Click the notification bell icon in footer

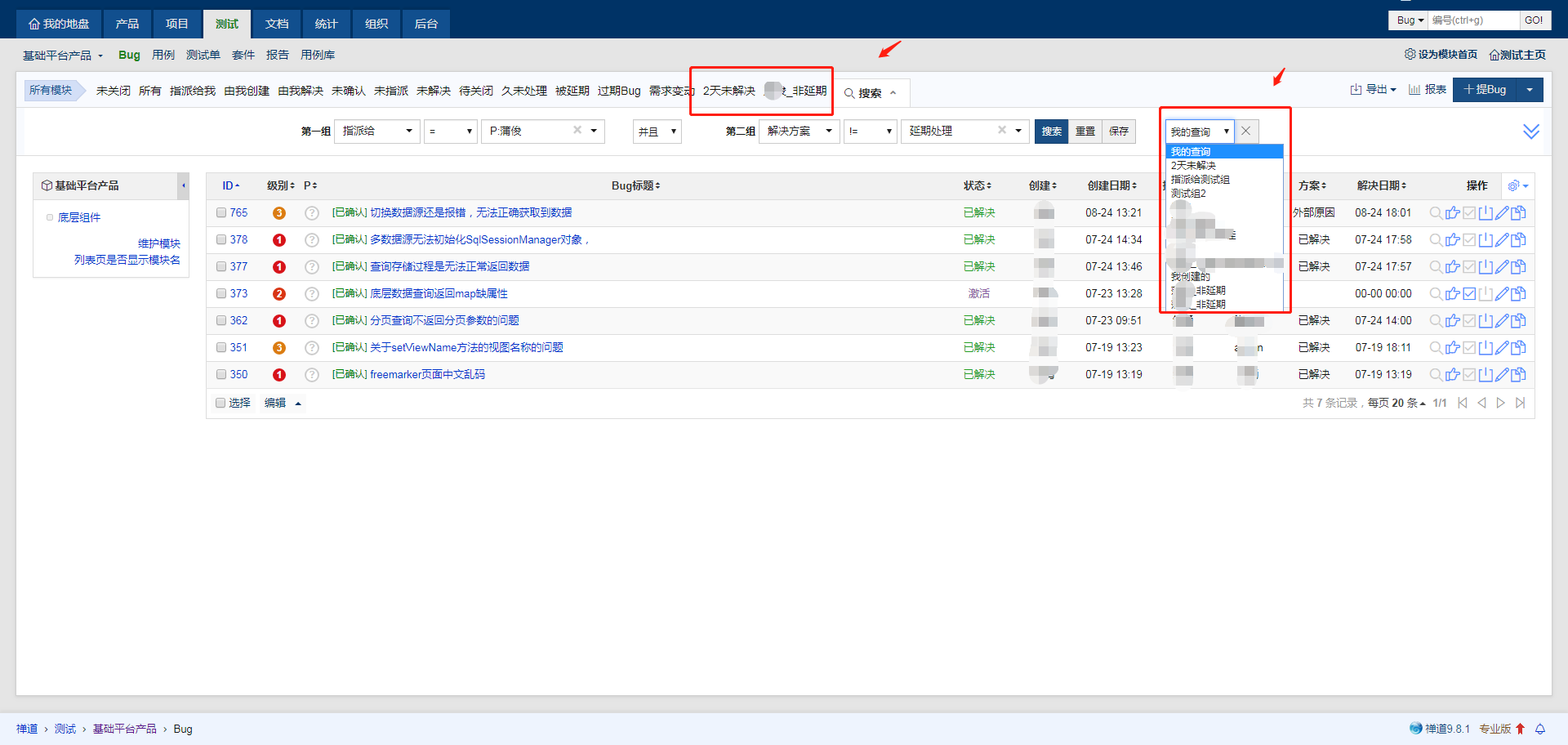(1540, 729)
